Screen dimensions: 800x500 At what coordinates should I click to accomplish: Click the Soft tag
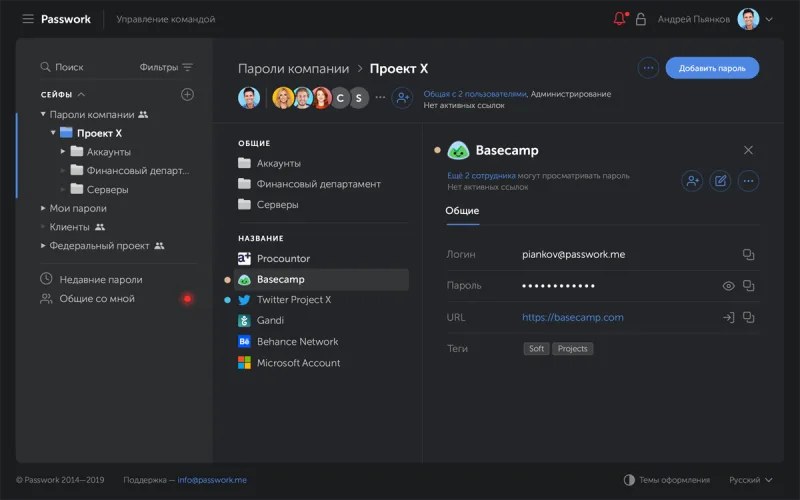pos(536,348)
